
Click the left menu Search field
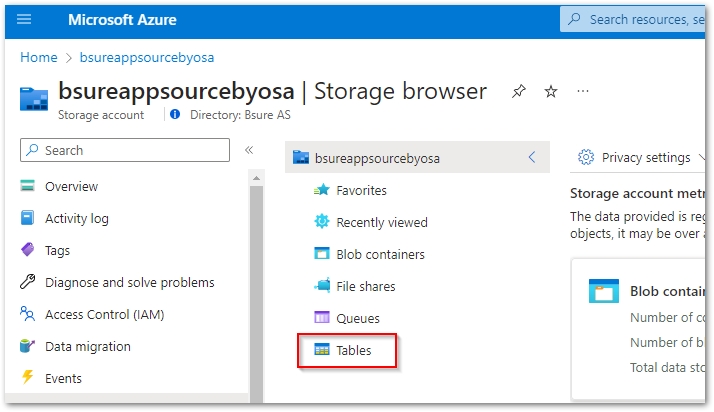click(125, 150)
